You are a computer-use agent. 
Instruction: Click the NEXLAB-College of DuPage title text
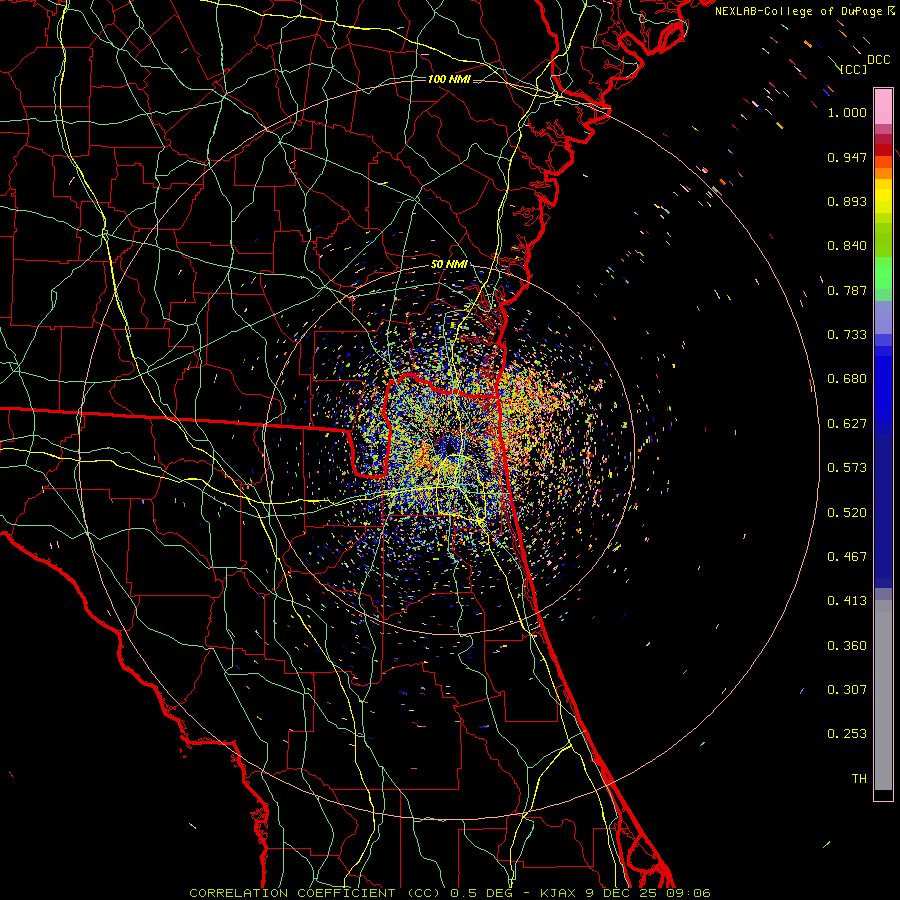(804, 11)
